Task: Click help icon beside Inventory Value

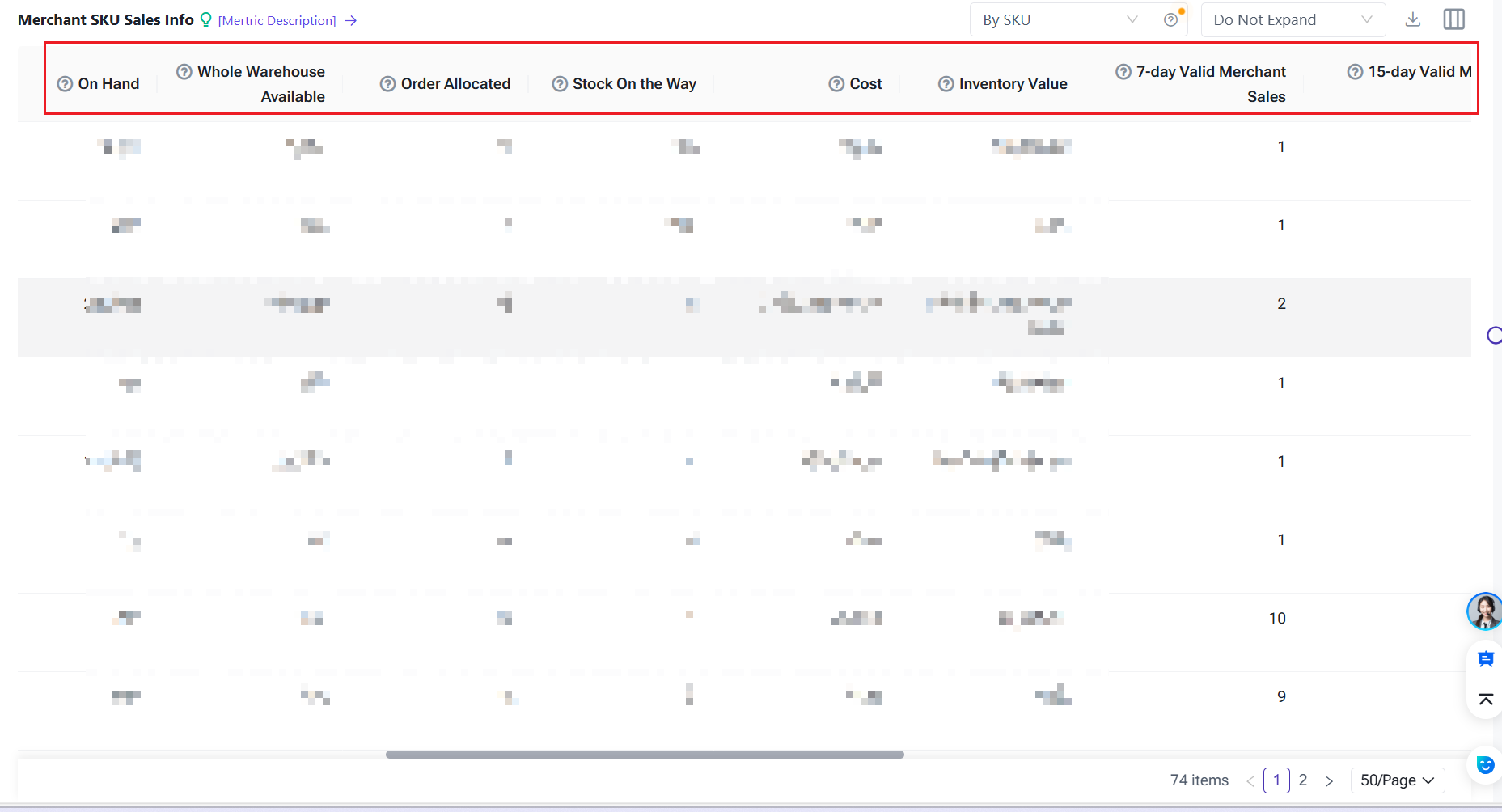Action: [946, 84]
